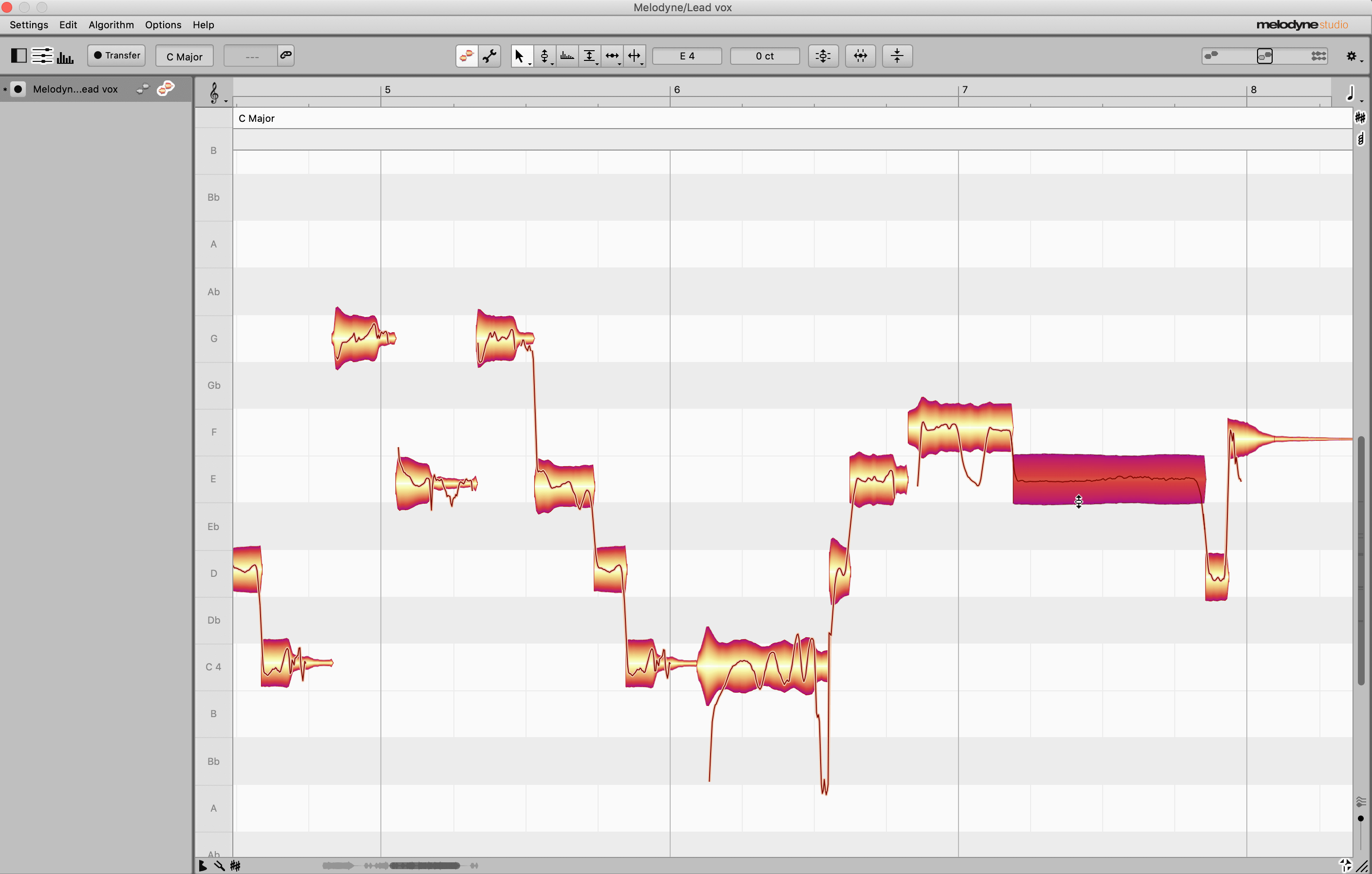Select the Formant tool
1372x874 pixels.
coord(567,56)
